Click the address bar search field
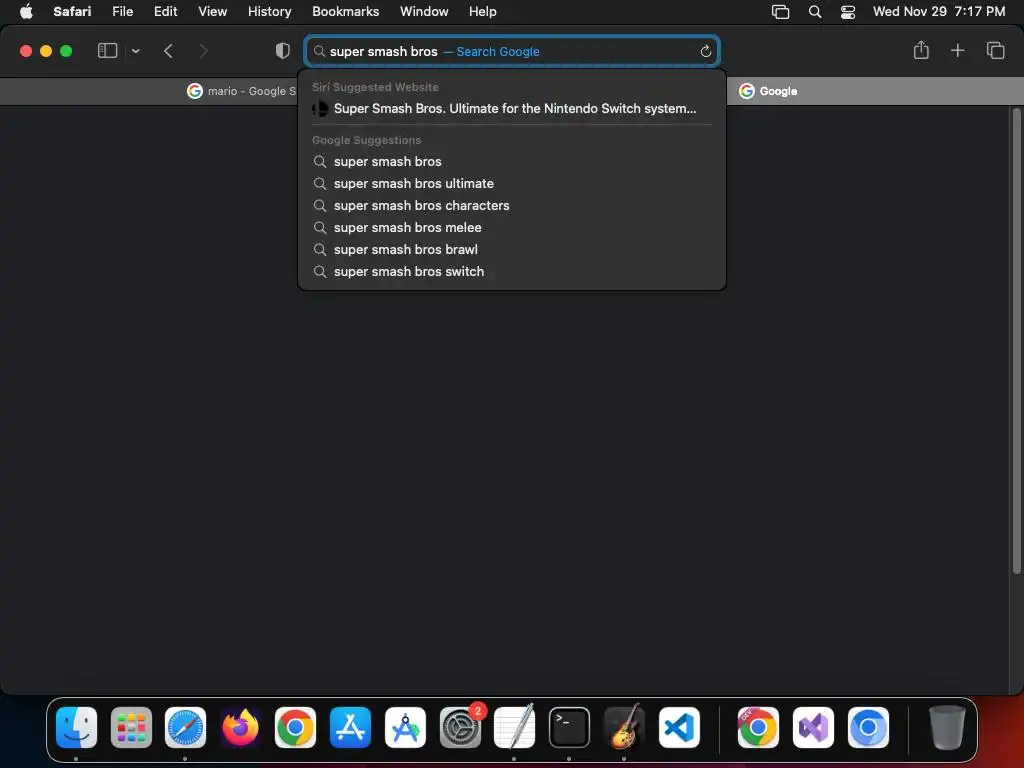1024x768 pixels. [x=511, y=52]
